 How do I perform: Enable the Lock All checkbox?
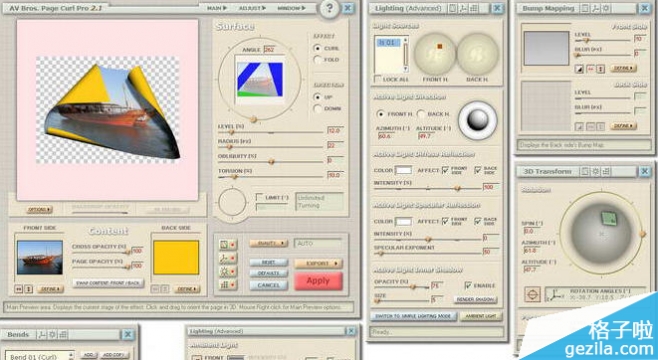point(378,79)
